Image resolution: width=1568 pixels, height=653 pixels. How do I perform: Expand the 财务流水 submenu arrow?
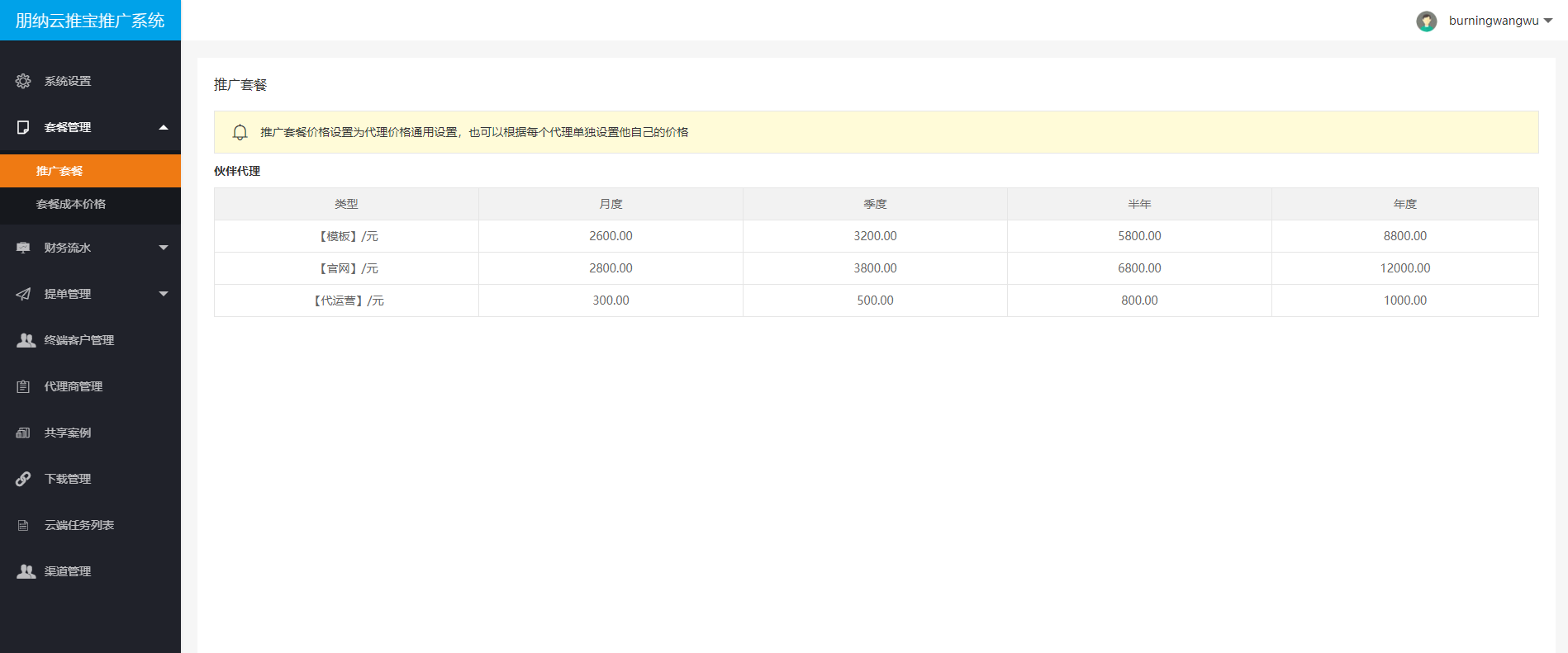164,248
